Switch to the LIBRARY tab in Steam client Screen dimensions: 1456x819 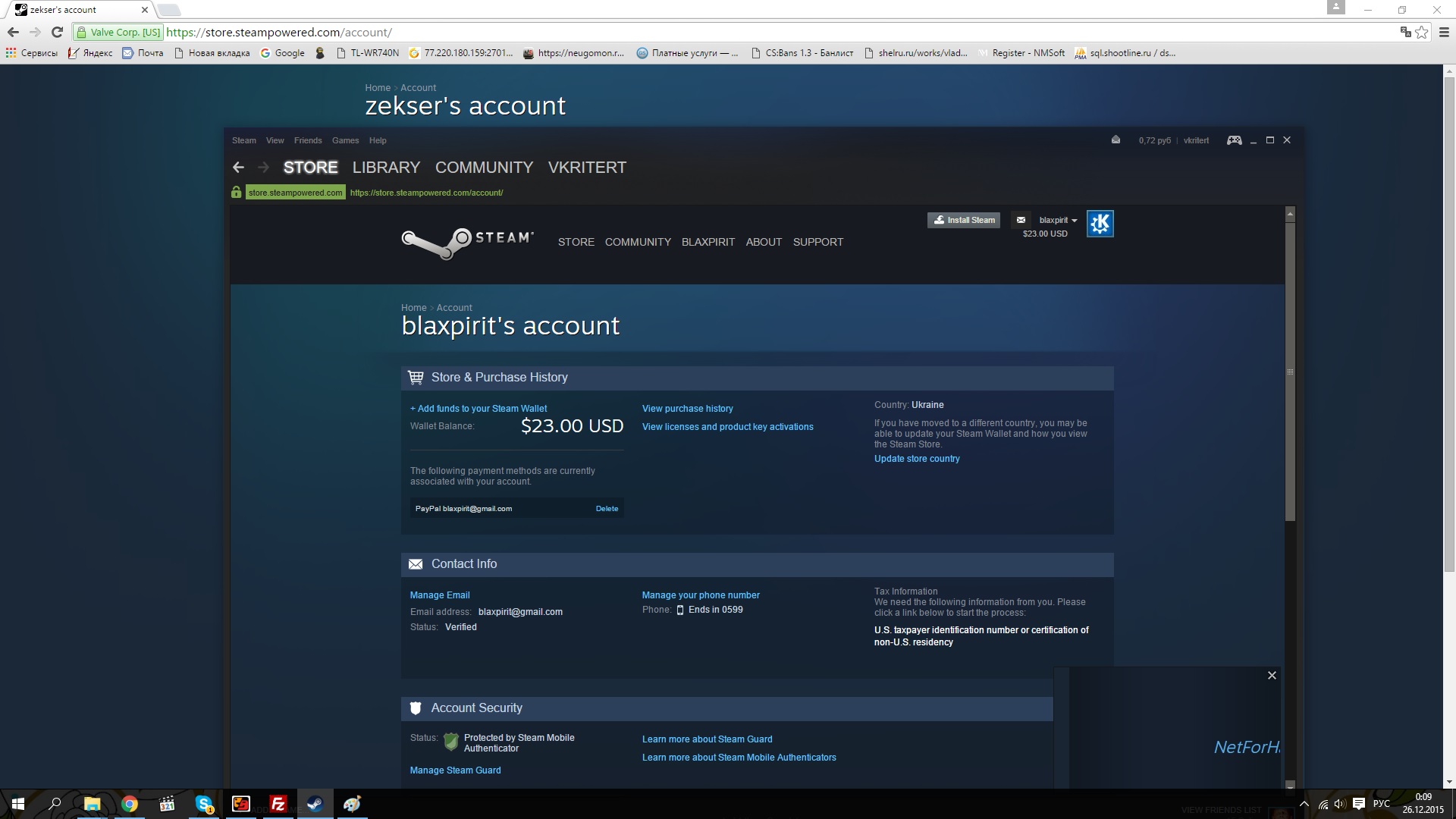(386, 168)
